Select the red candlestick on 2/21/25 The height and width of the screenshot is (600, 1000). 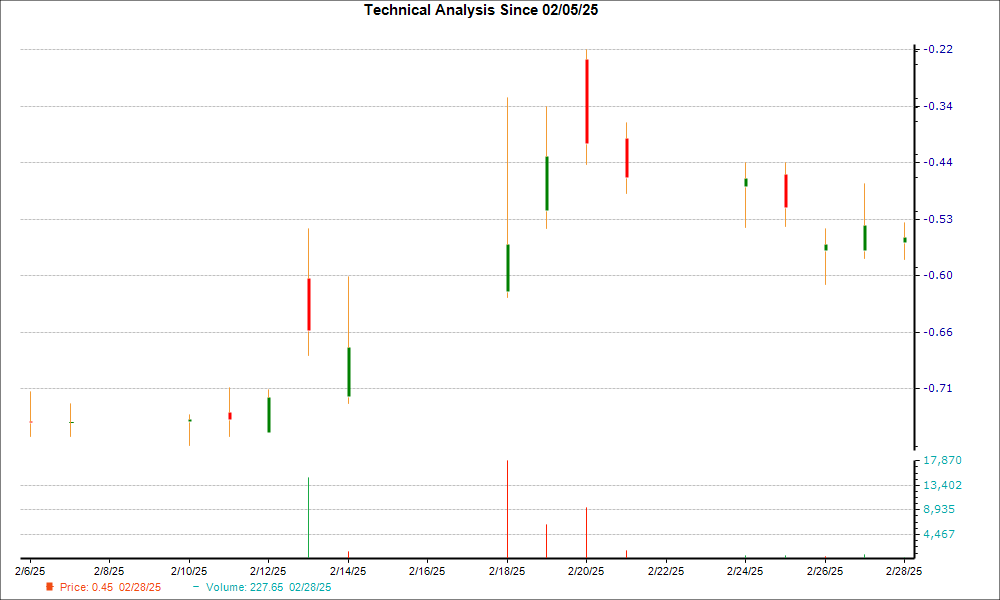click(627, 157)
